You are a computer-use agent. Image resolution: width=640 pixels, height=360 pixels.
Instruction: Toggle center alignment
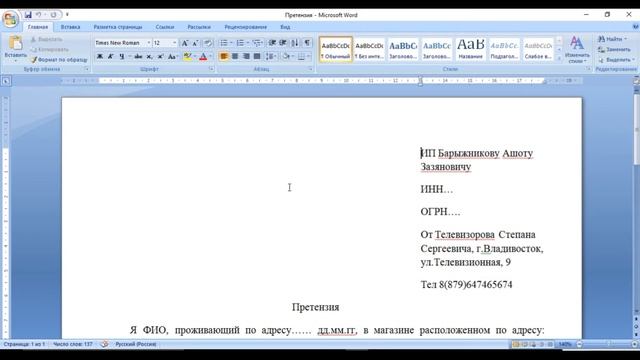(x=235, y=56)
